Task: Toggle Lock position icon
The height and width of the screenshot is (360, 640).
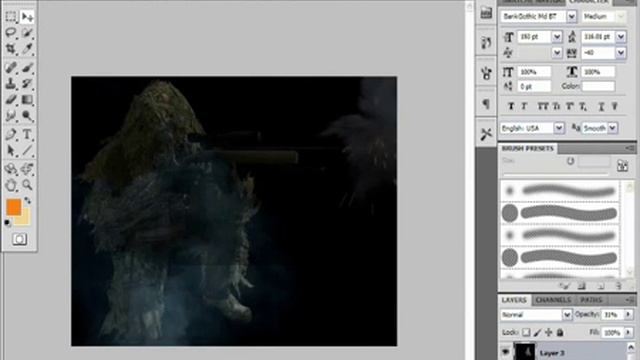Action: point(549,333)
